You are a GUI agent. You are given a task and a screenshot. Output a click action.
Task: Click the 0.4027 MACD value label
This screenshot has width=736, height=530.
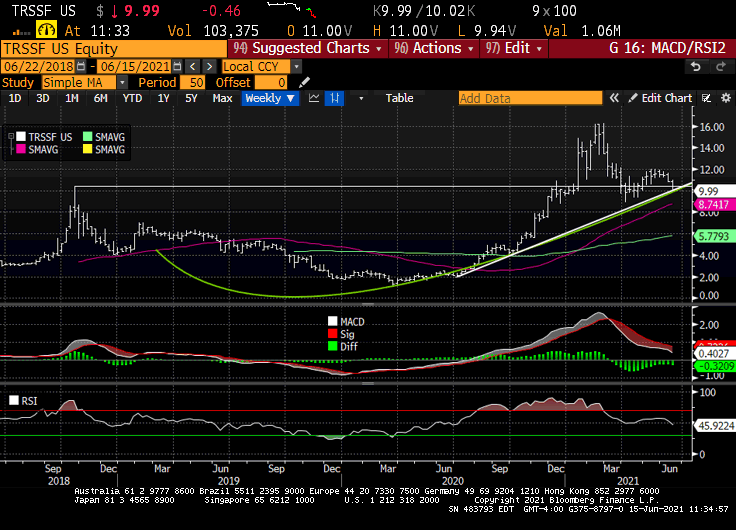click(x=714, y=353)
